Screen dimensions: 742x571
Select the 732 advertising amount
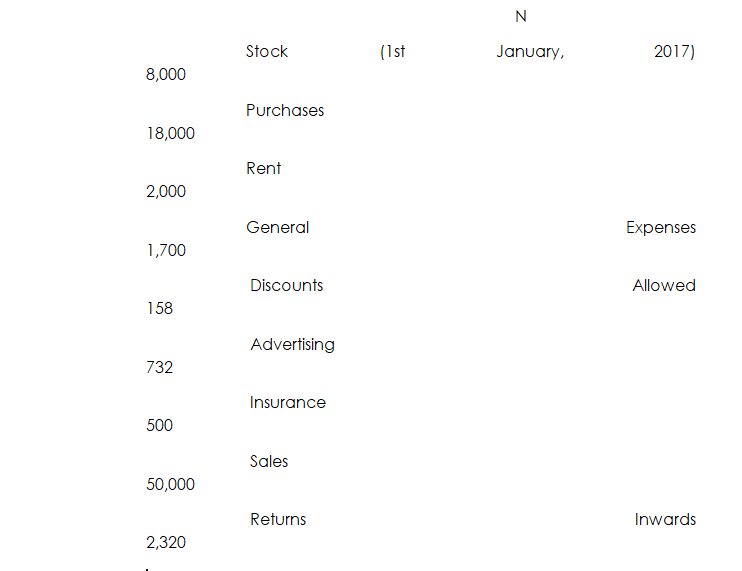click(159, 367)
